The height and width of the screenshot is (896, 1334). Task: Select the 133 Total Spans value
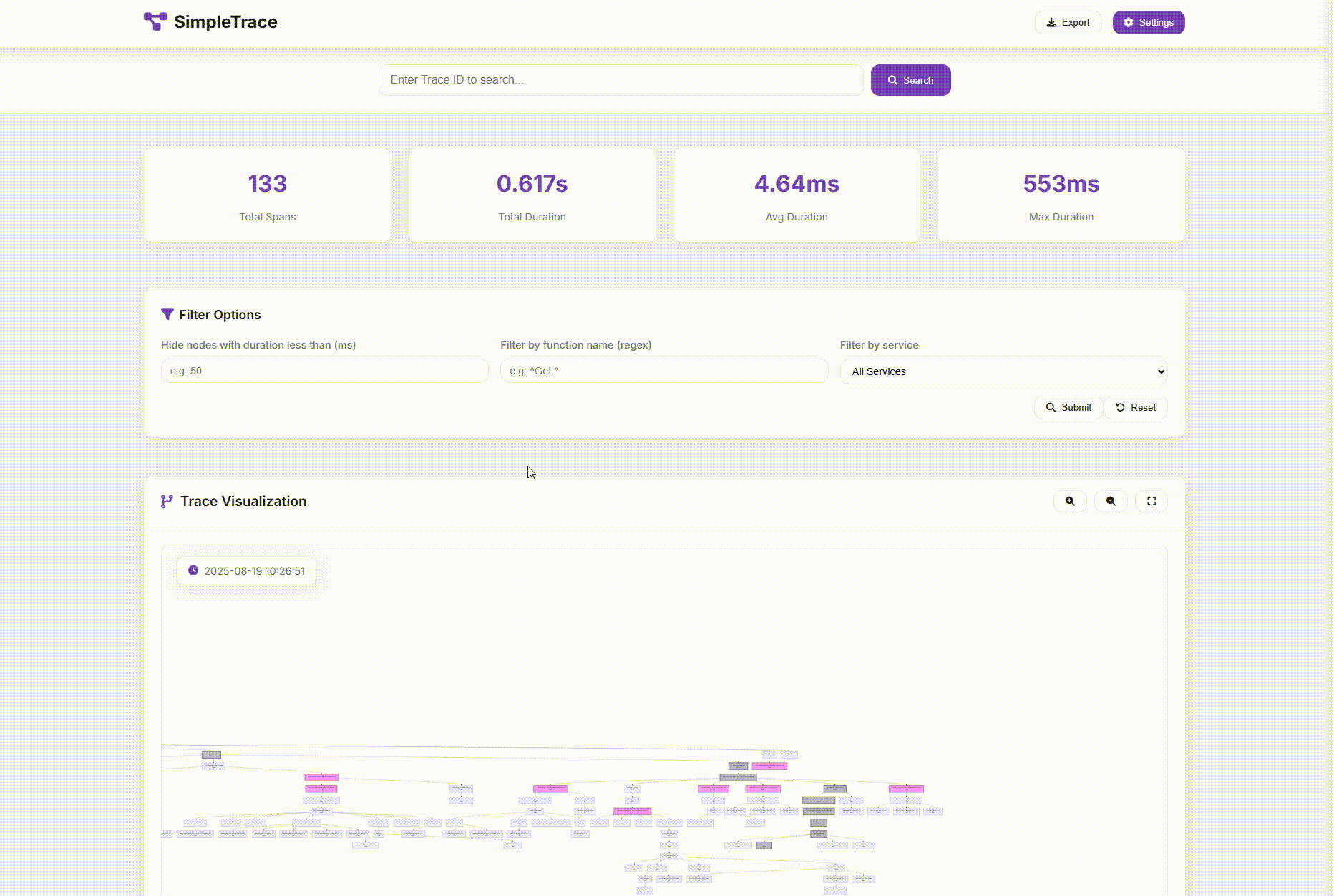[267, 184]
